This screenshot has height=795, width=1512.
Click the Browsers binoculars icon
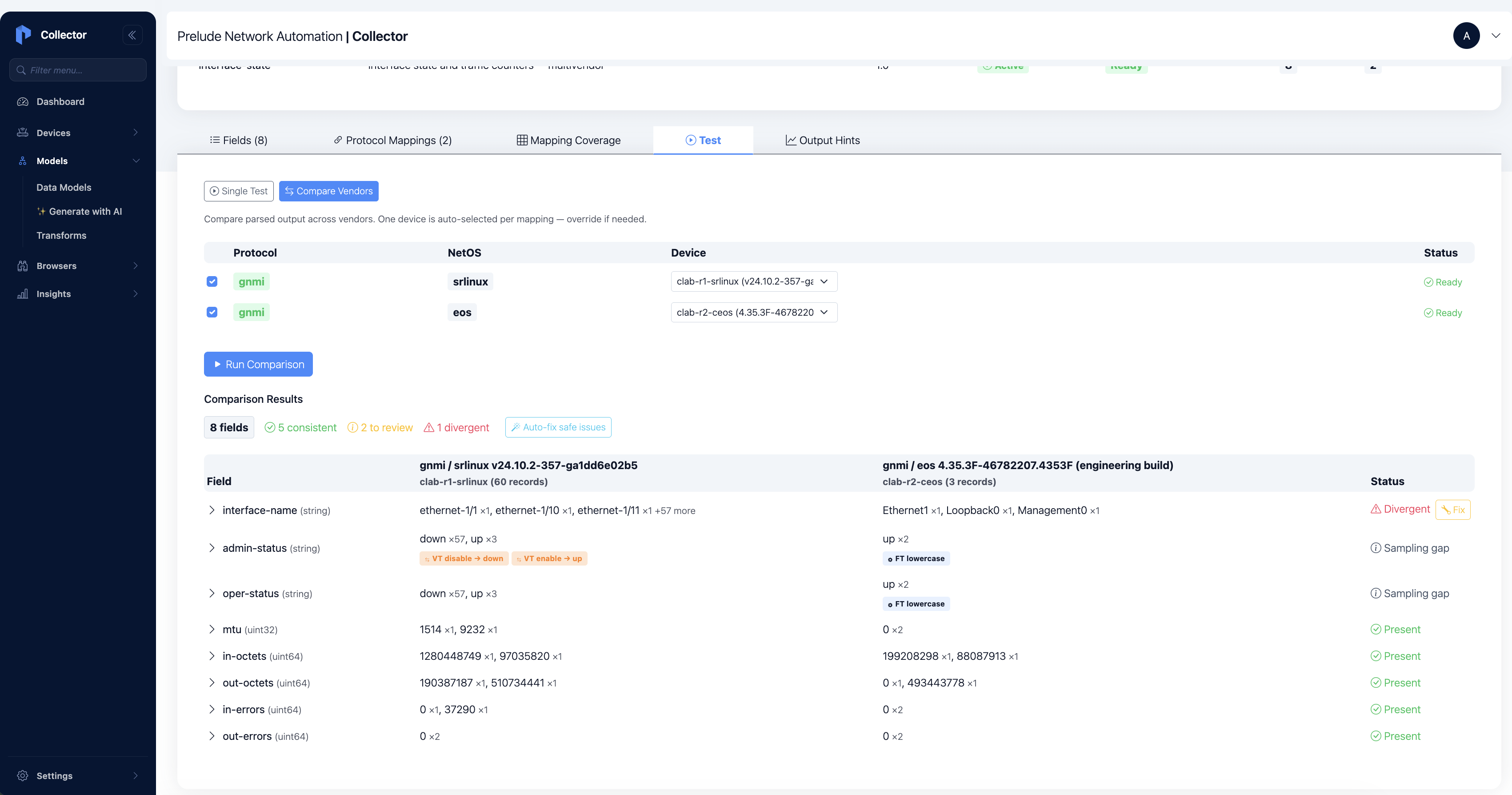pos(23,266)
